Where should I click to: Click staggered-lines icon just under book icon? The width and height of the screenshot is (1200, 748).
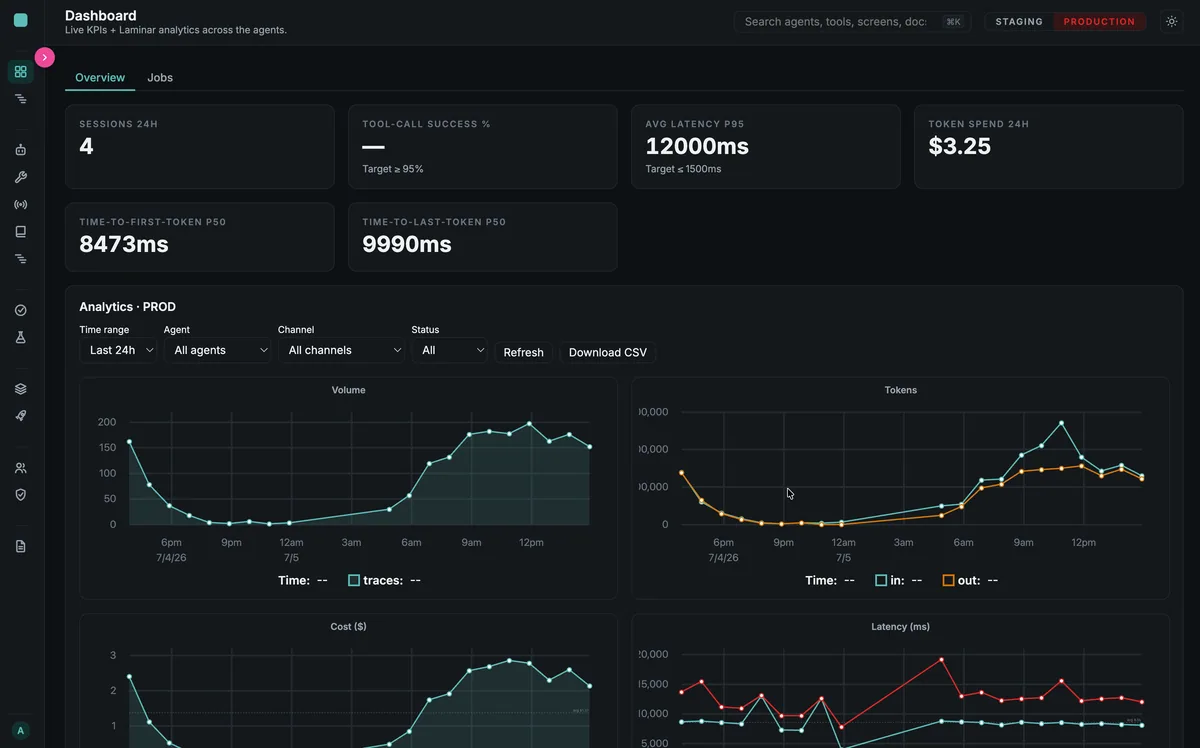20,259
